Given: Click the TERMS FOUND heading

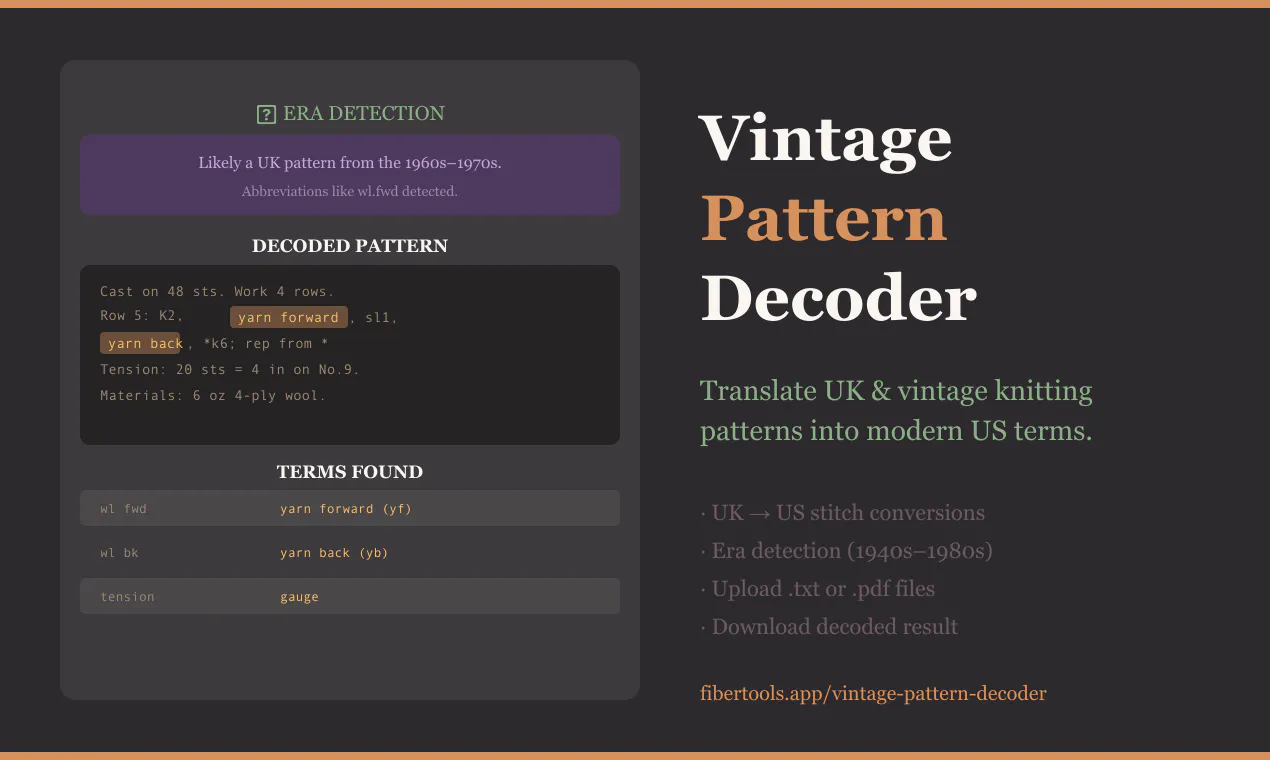Looking at the screenshot, I should 350,472.
